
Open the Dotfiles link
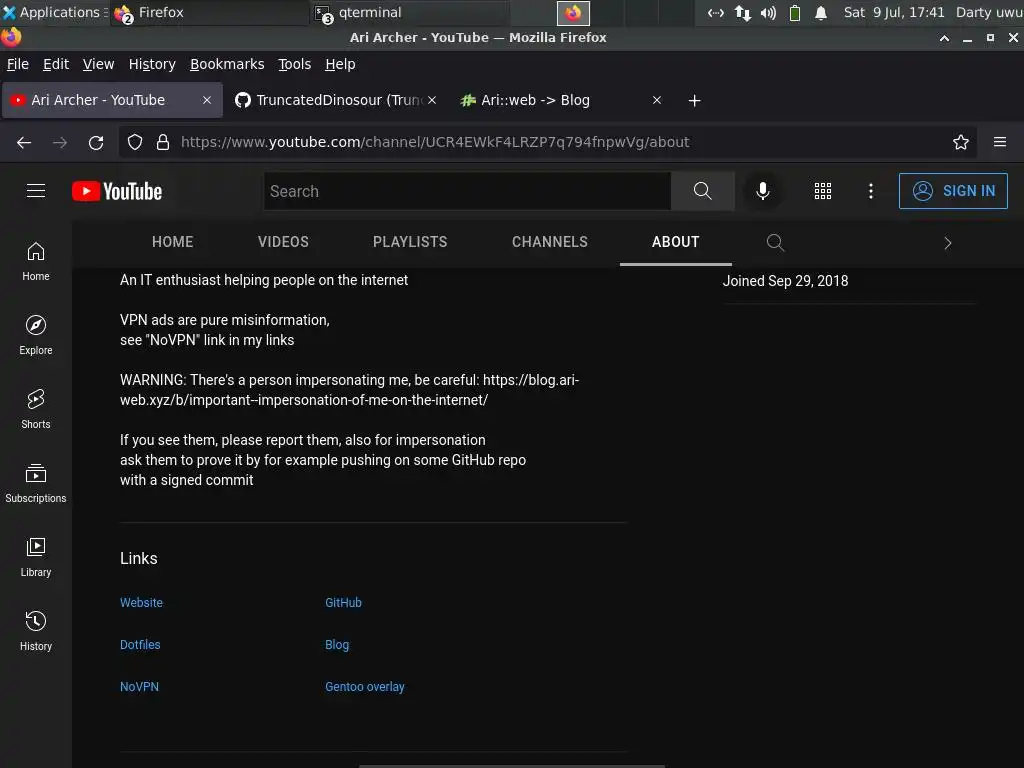point(140,645)
